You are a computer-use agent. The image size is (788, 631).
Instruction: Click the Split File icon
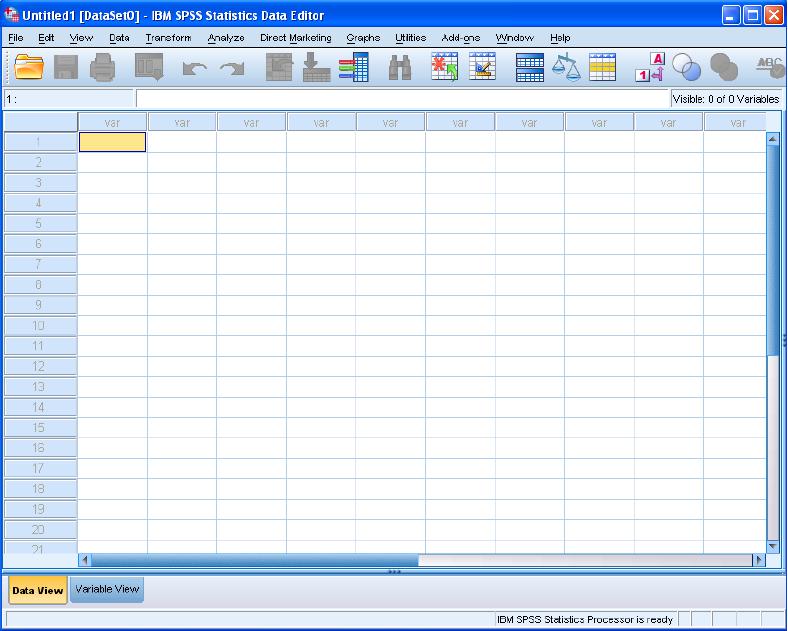(530, 67)
